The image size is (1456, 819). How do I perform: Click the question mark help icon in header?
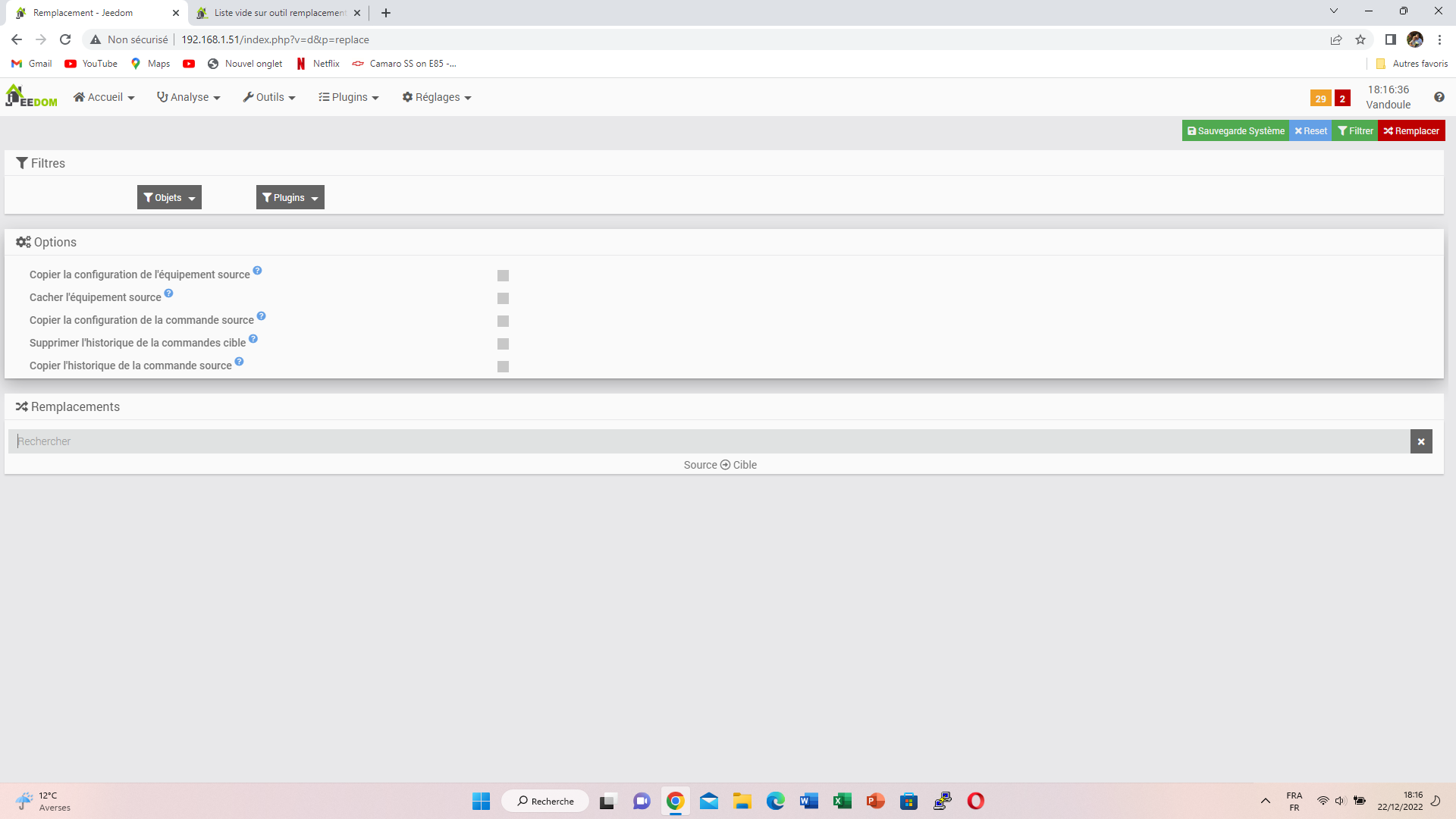[1439, 97]
